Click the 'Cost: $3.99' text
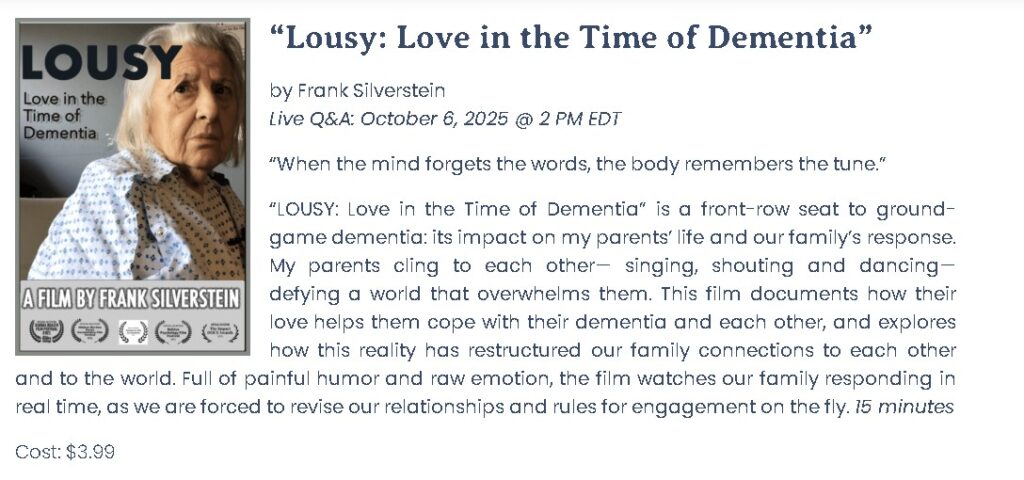Screen dimensions: 1024x480 65,451
